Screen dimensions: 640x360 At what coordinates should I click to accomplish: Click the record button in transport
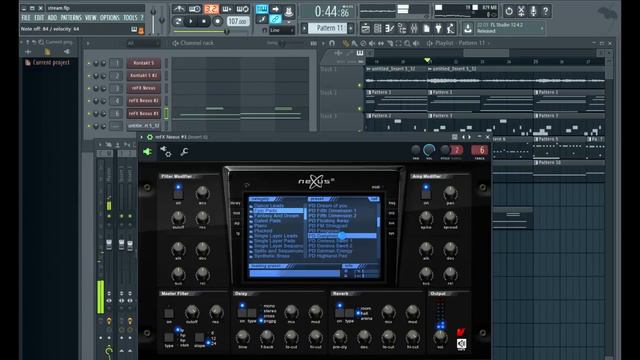(218, 21)
